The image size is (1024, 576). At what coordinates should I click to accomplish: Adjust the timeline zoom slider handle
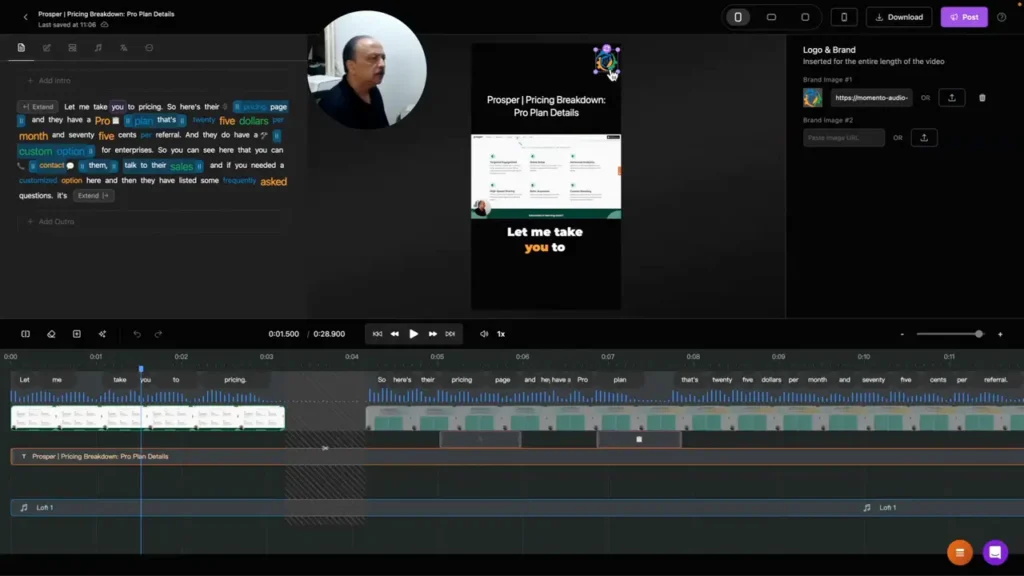[x=978, y=334]
